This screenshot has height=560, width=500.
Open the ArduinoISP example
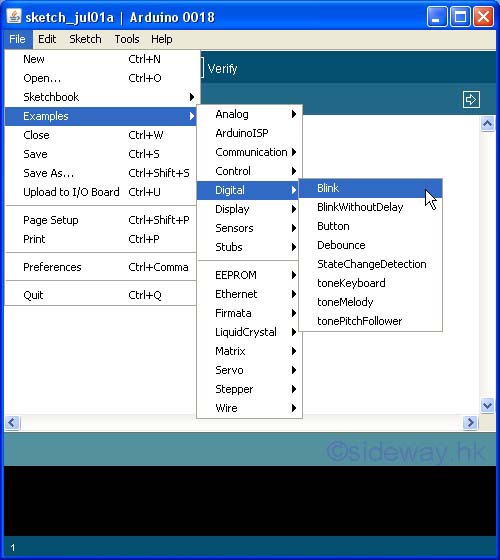tap(250, 133)
